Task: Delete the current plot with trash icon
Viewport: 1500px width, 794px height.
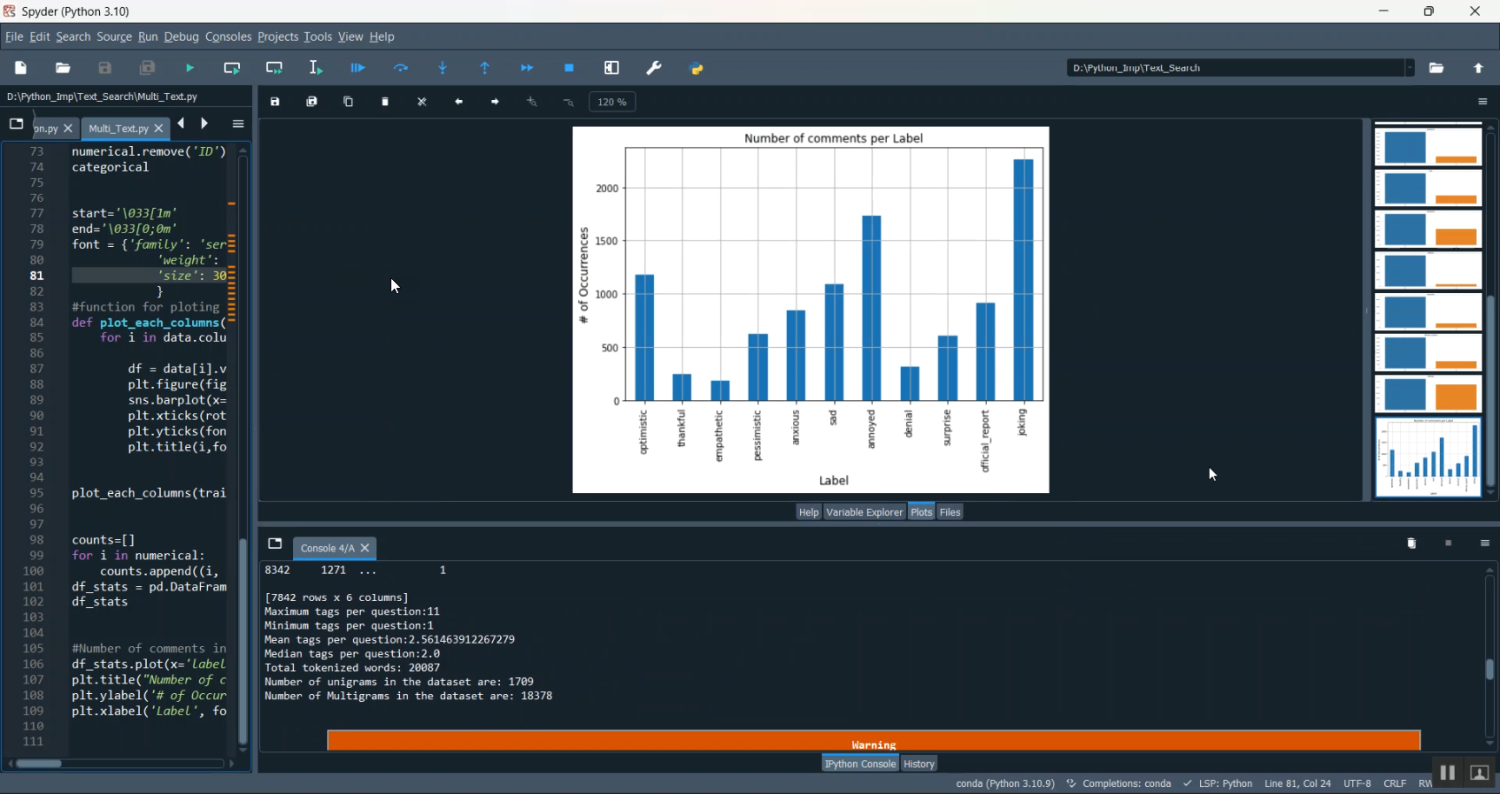Action: click(x=385, y=102)
